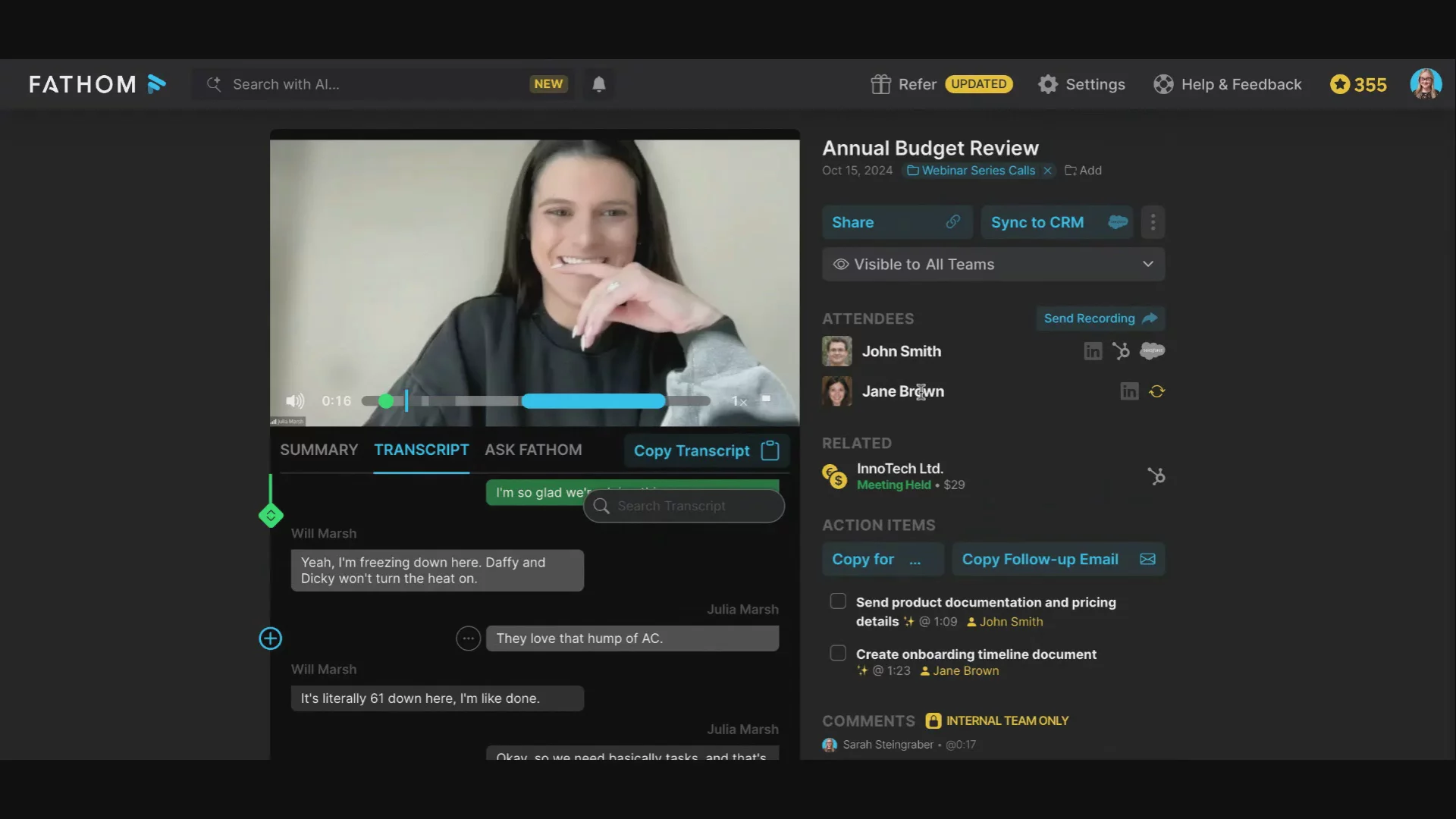Click Sync to CRM button

(x=1057, y=222)
